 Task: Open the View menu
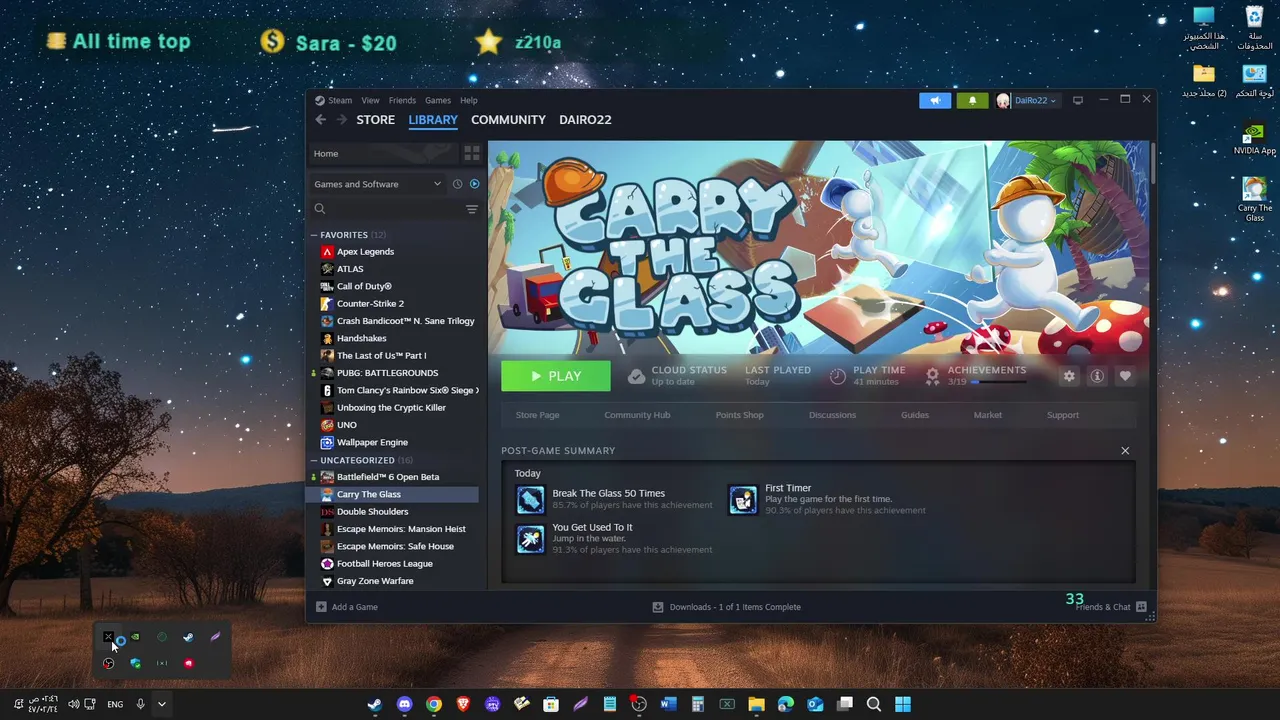pos(370,100)
